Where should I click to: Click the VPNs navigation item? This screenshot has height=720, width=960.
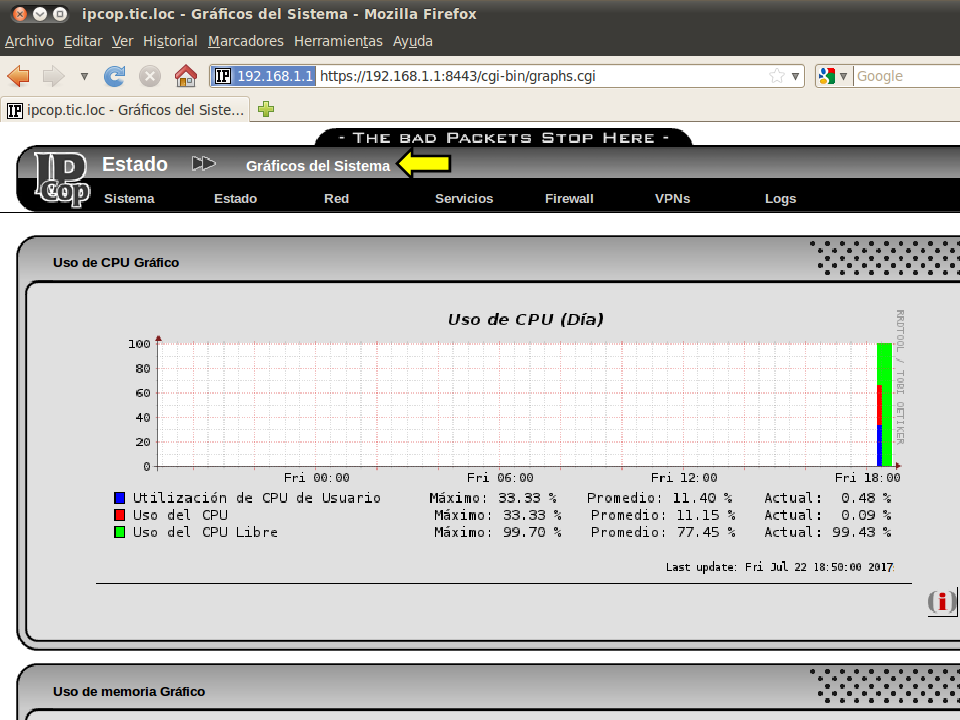tap(672, 198)
